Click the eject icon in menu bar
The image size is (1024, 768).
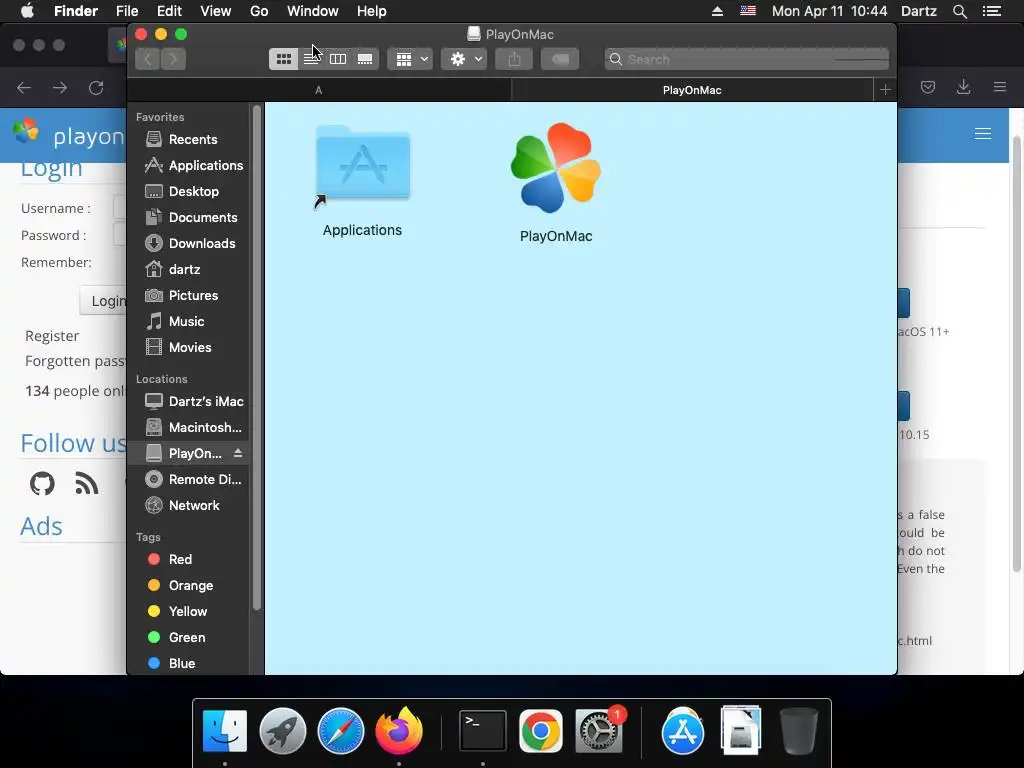coord(717,11)
